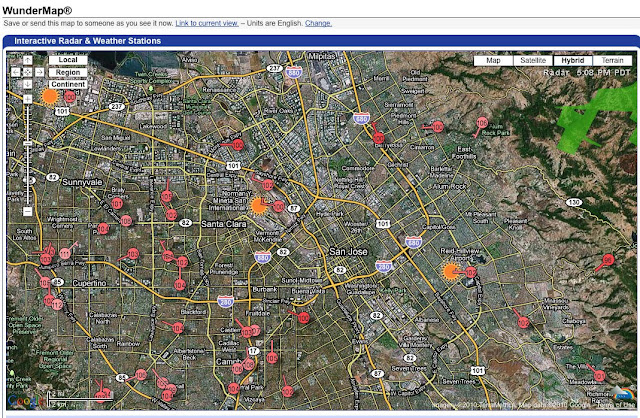Viewport: 640px width, 418px height.
Task: Open the 100 station south of Buena Vista
Action: [x=303, y=318]
